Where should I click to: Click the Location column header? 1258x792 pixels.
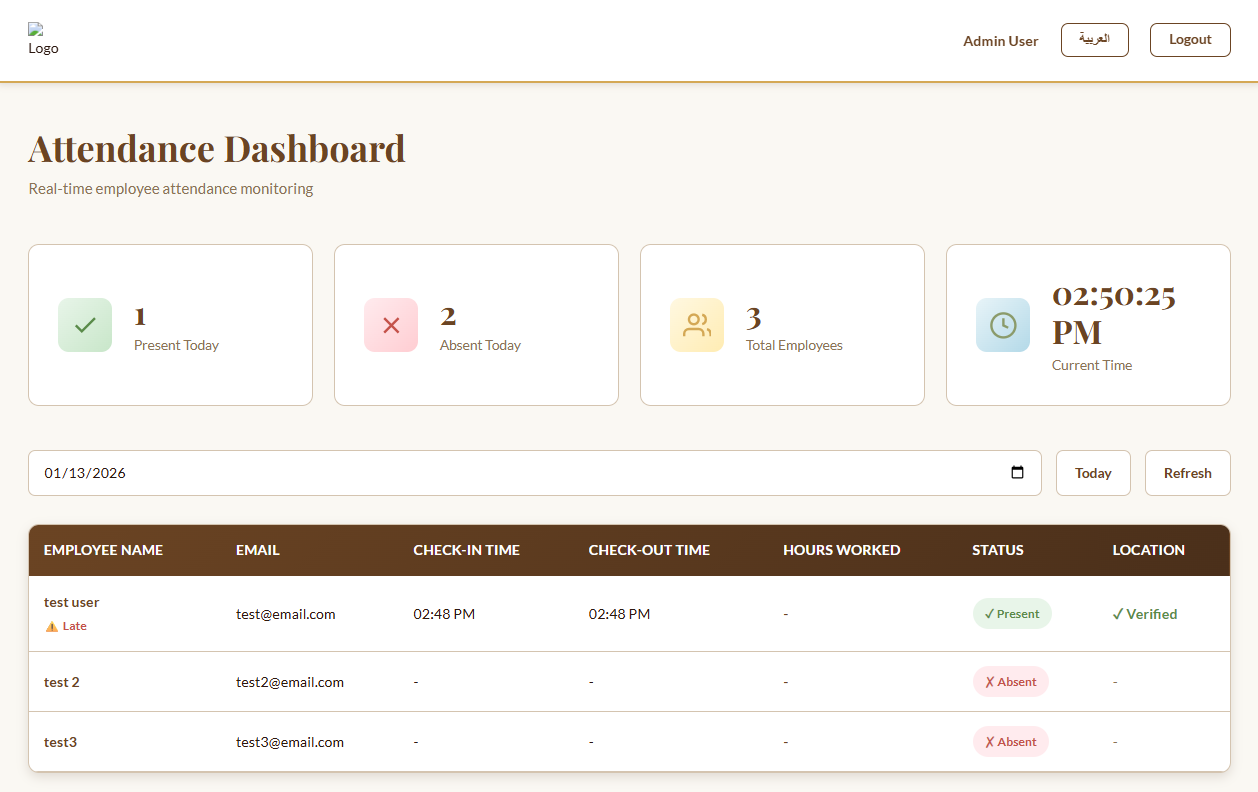pos(1148,550)
